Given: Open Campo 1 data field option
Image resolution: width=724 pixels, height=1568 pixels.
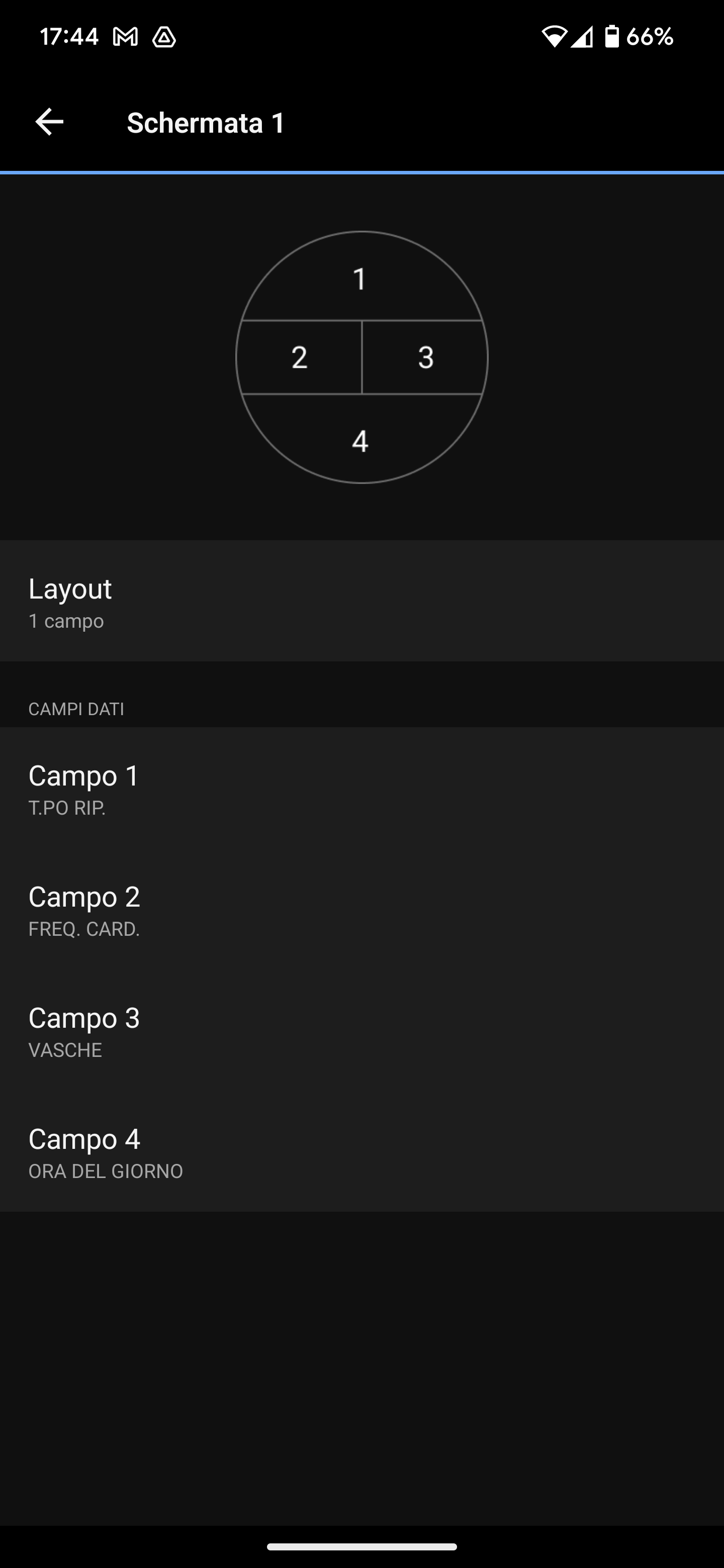Looking at the screenshot, I should pos(361,788).
